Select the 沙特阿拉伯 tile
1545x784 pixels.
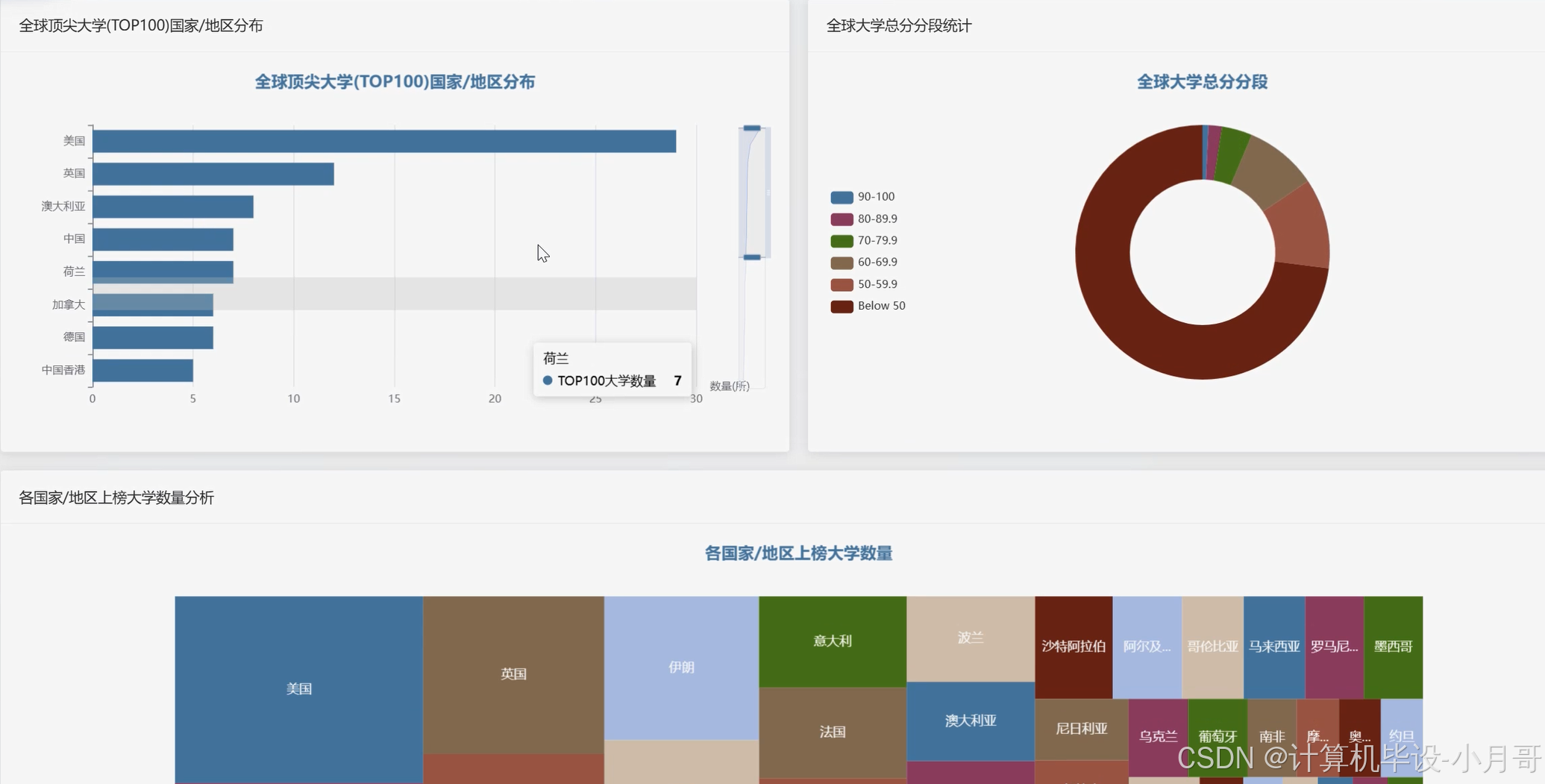coord(1073,645)
